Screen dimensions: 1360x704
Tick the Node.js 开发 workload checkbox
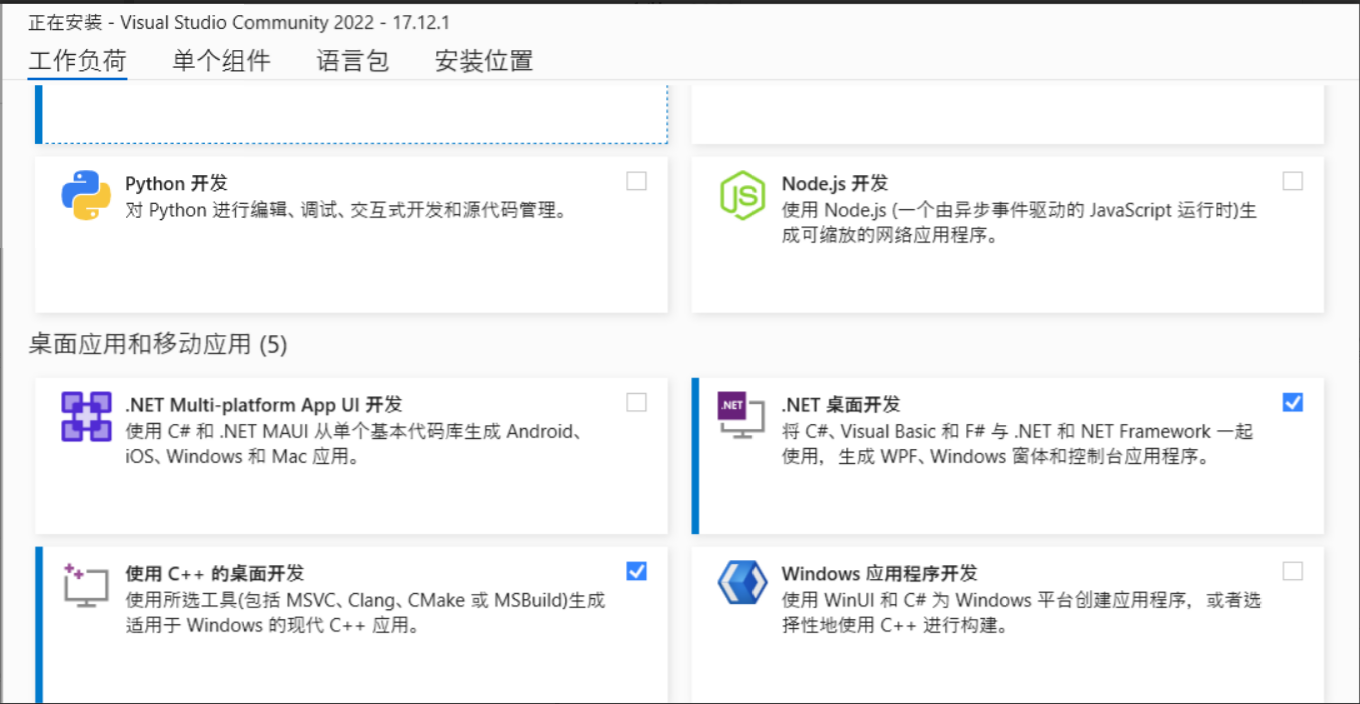tap(1293, 181)
